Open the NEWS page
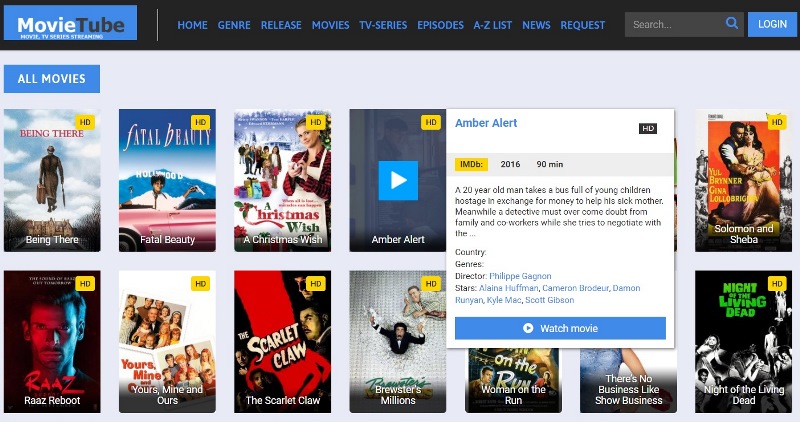Image resolution: width=800 pixels, height=422 pixels. point(536,25)
